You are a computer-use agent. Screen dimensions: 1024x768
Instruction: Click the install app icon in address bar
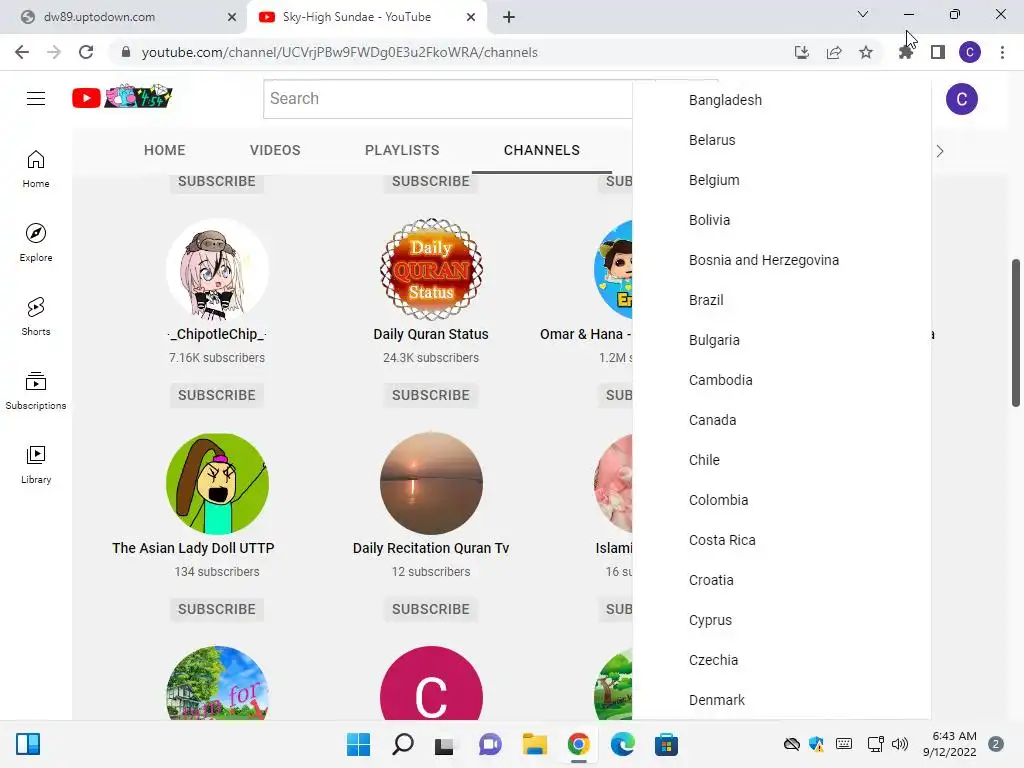pyautogui.click(x=801, y=52)
